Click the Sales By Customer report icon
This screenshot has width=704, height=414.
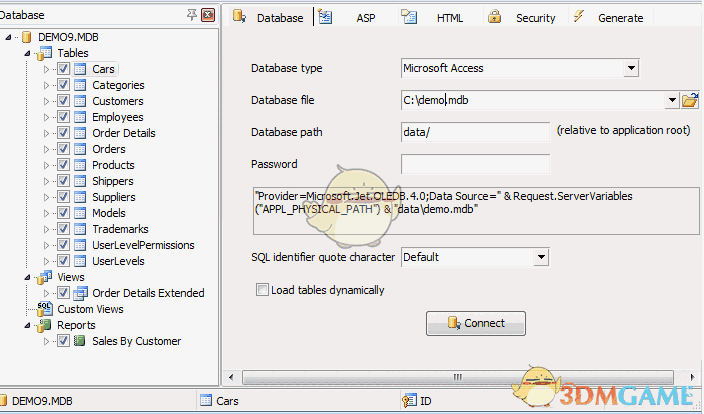point(79,341)
